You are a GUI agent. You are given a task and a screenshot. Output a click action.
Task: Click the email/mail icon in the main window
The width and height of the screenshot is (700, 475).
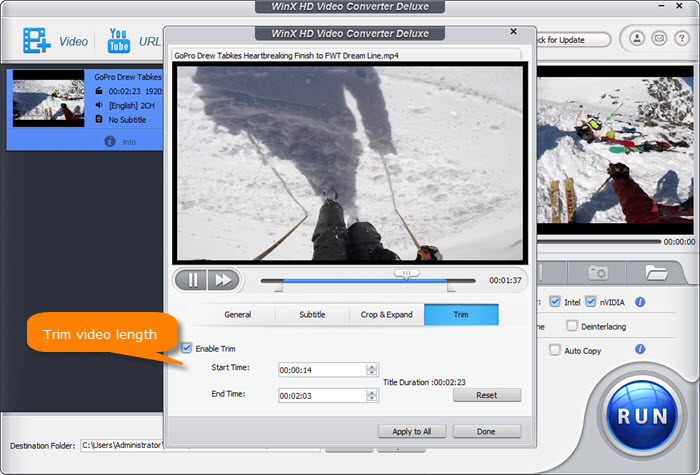(659, 38)
